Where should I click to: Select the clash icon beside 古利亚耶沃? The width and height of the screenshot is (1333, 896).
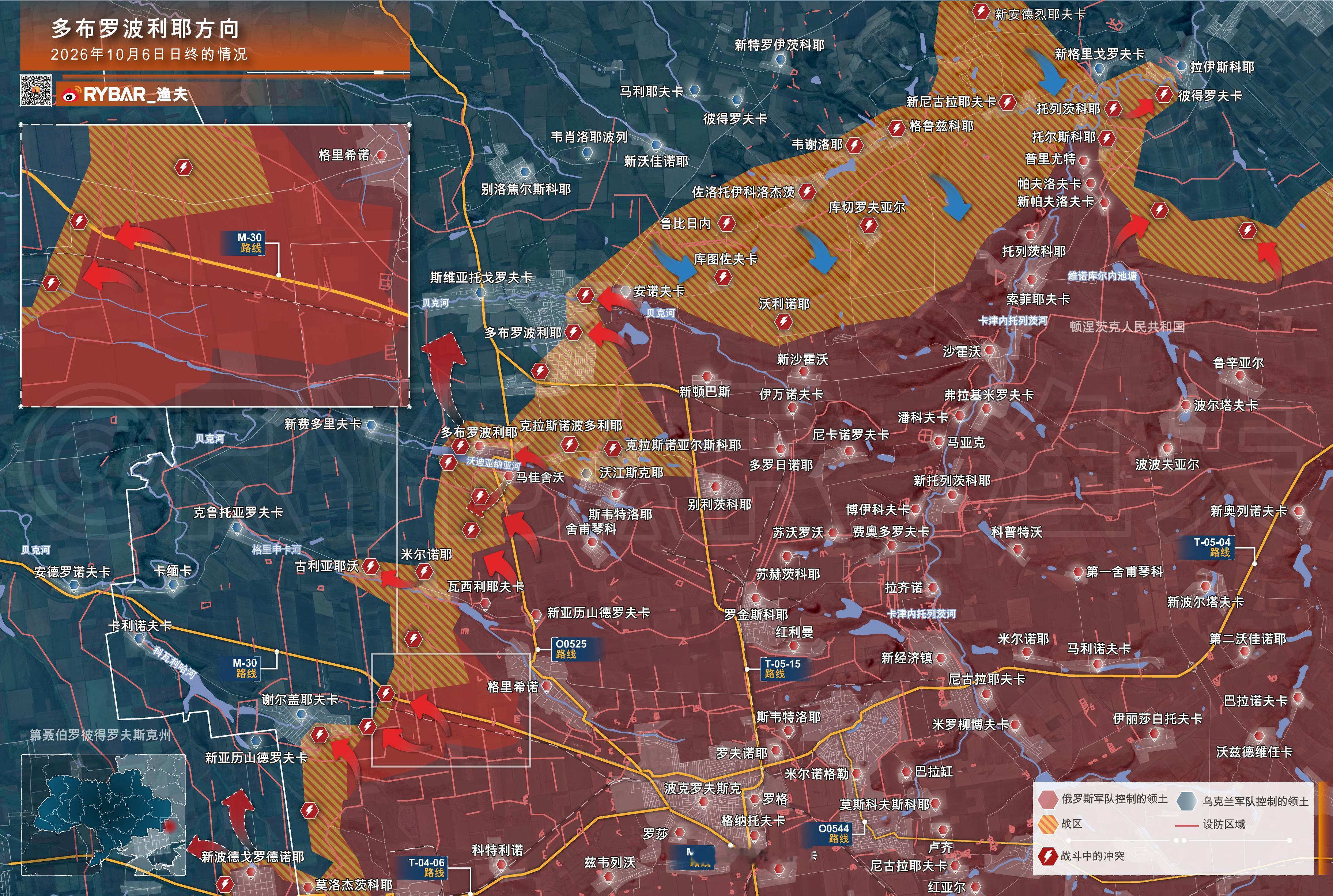coord(370,566)
